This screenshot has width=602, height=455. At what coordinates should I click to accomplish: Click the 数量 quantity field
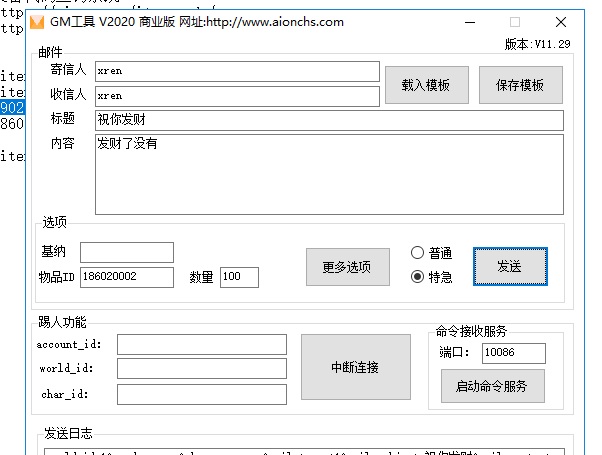click(x=239, y=277)
